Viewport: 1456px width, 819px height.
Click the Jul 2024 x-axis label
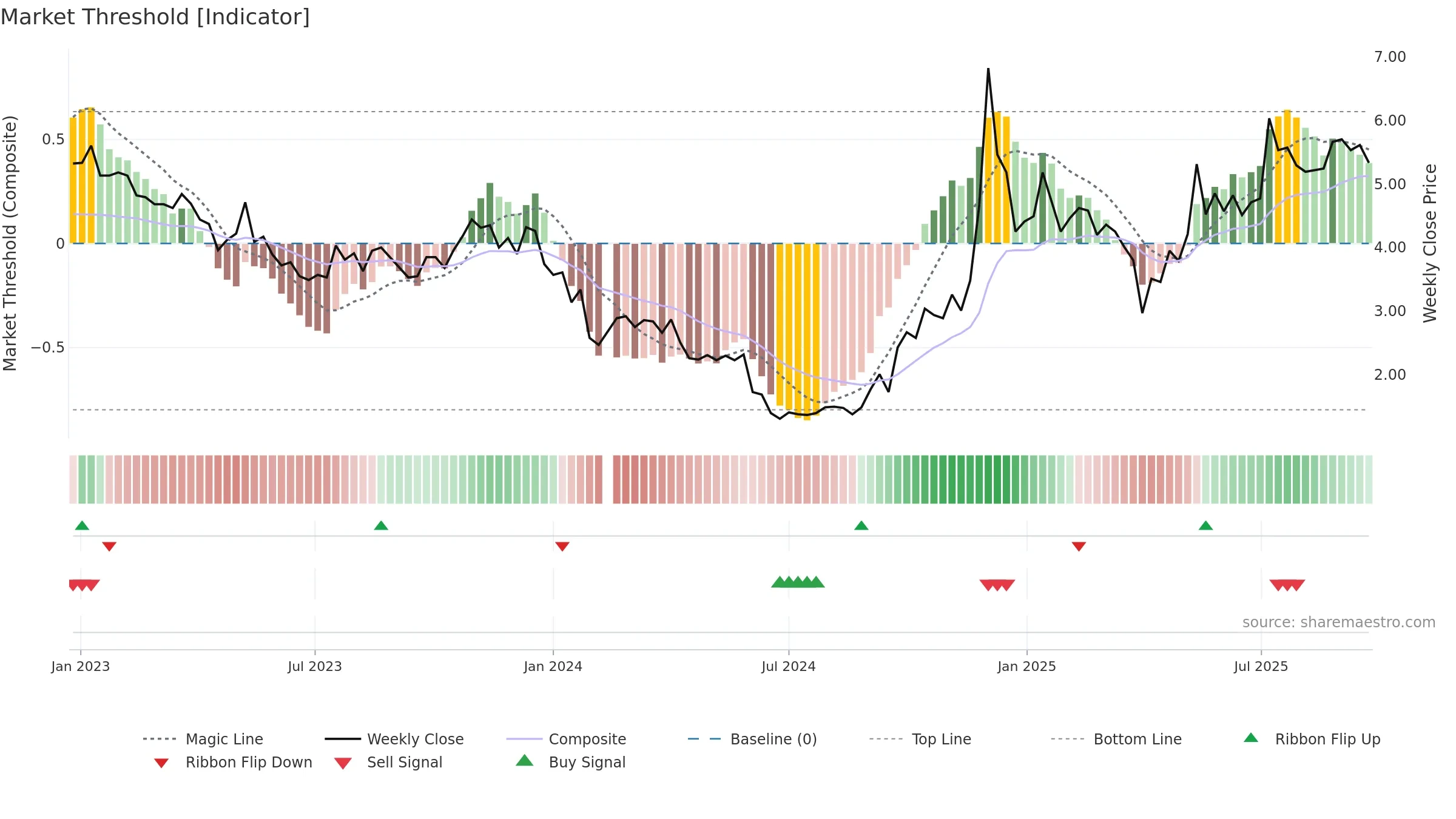point(789,667)
